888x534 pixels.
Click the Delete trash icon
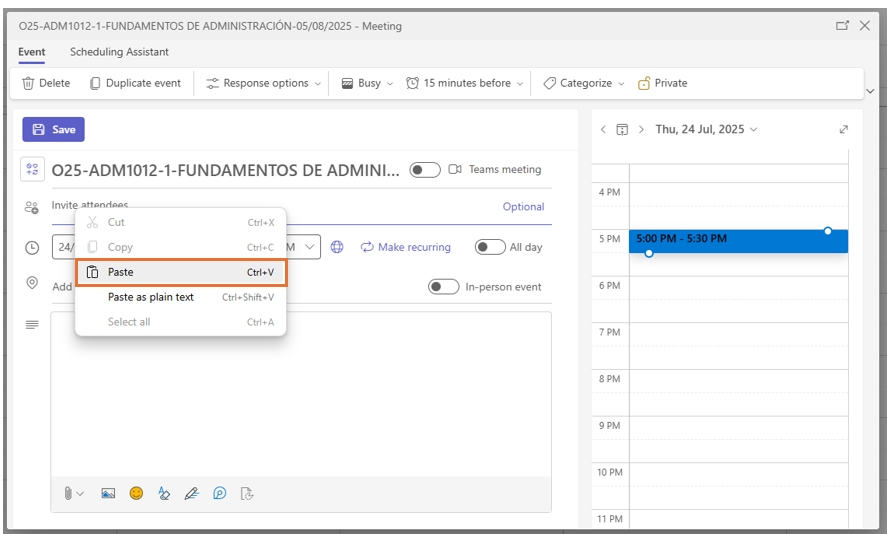click(28, 83)
